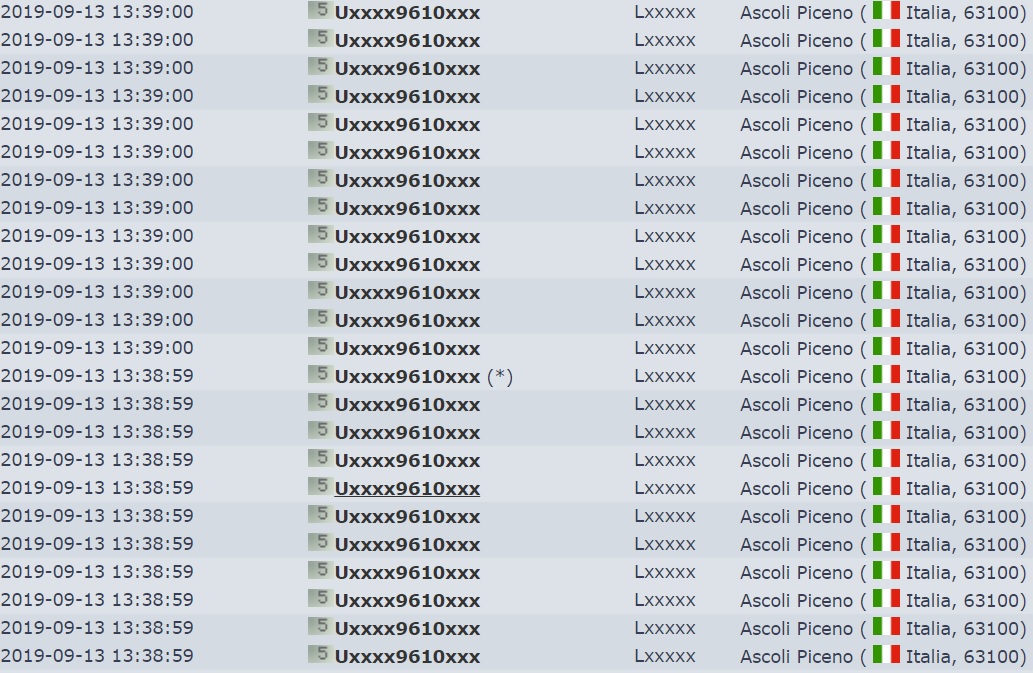
Task: Click banknote icon beside the underlined note link
Action: 320,486
